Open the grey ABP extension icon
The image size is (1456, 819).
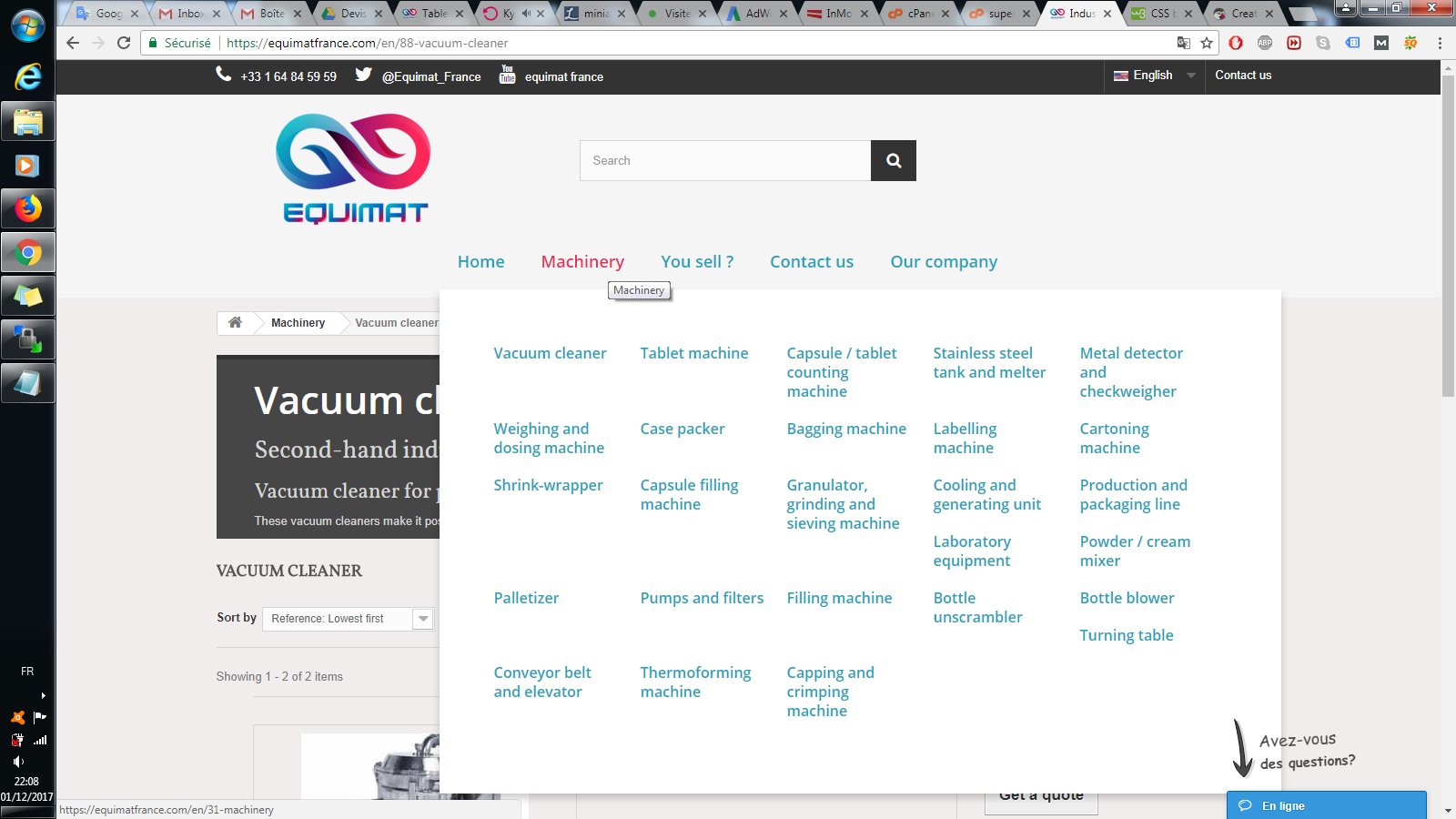[1265, 43]
